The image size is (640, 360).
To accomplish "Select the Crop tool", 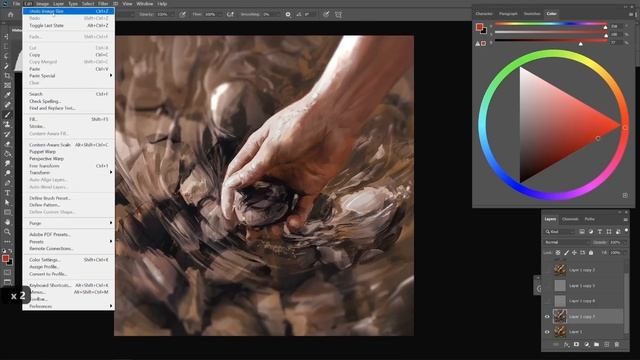I will (x=7, y=76).
